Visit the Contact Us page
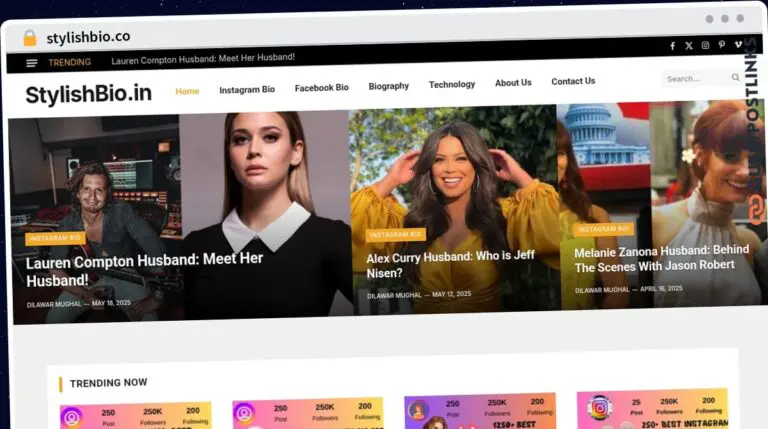This screenshot has width=768, height=429. point(573,81)
